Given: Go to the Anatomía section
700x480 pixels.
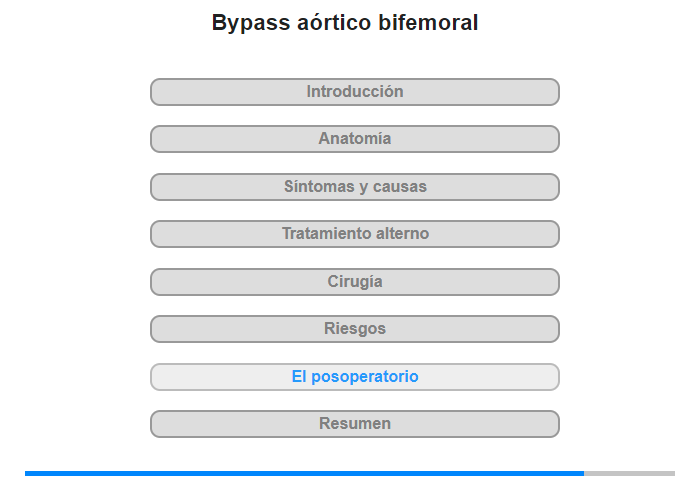Looking at the screenshot, I should tap(354, 139).
